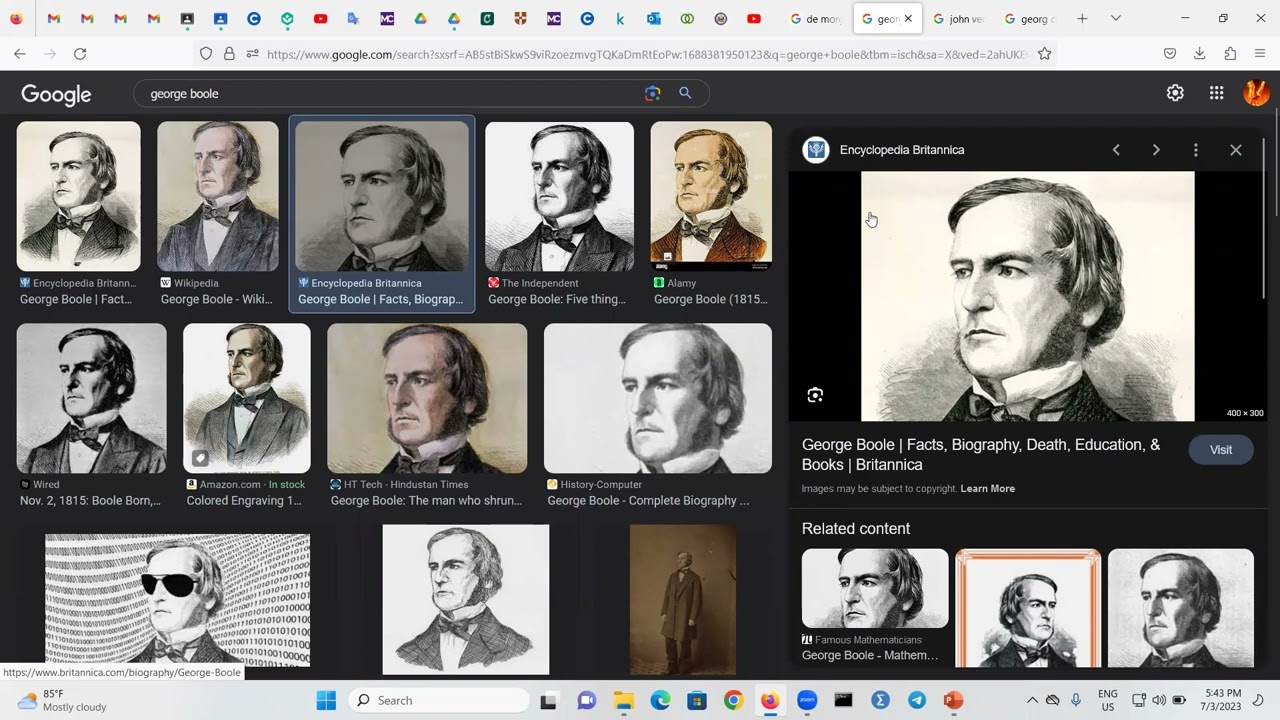Show next image in preview panel
This screenshot has width=1280, height=720.
pos(1156,150)
